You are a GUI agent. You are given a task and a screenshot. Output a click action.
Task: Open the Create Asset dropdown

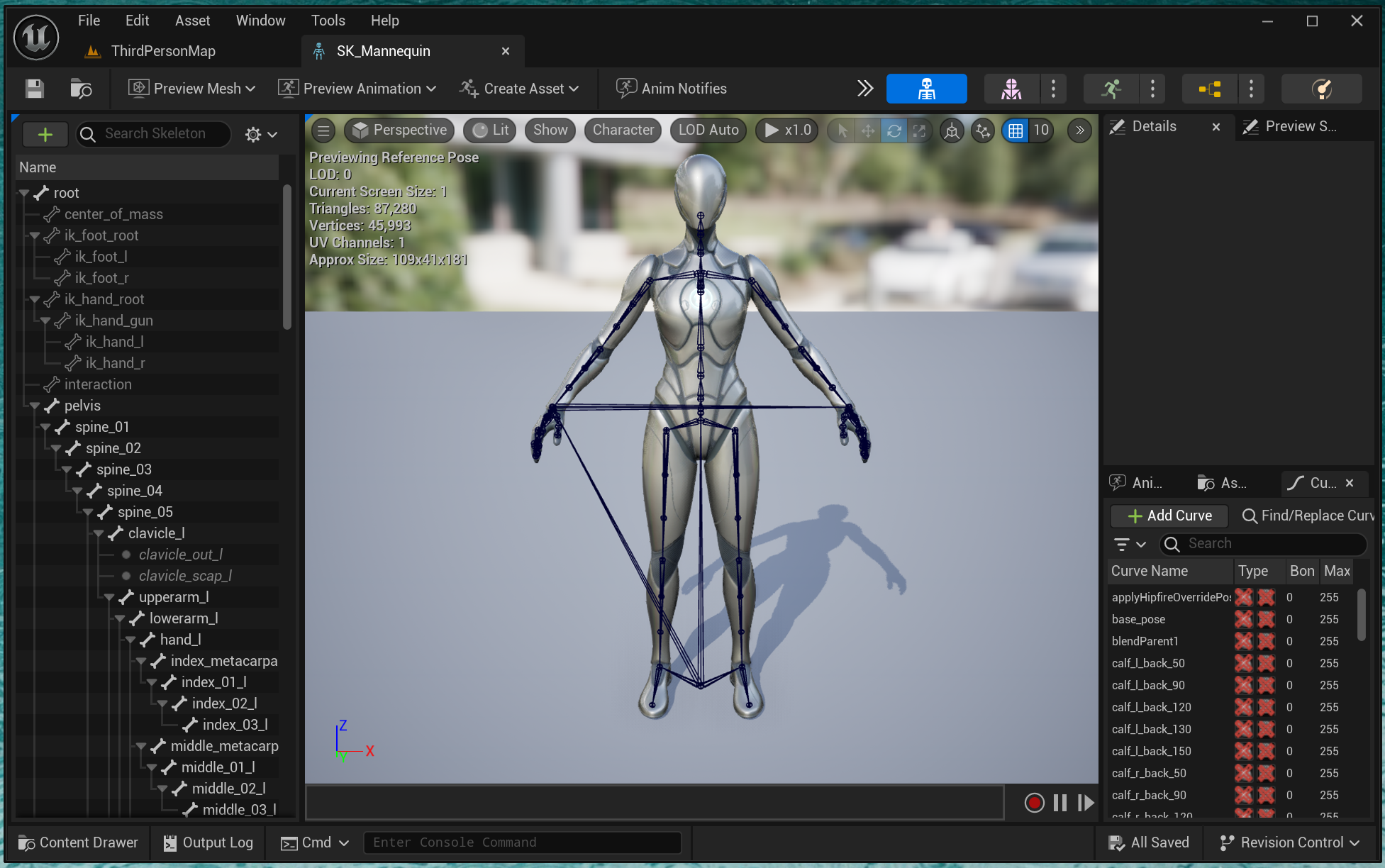(x=519, y=89)
